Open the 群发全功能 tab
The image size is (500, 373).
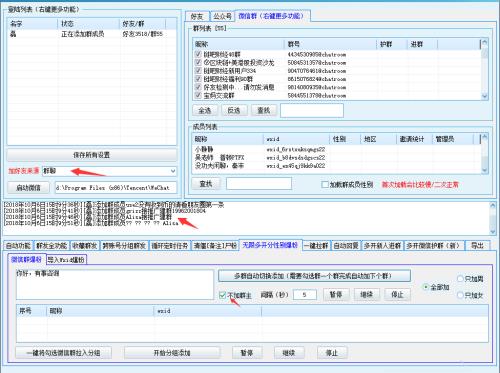(52, 246)
